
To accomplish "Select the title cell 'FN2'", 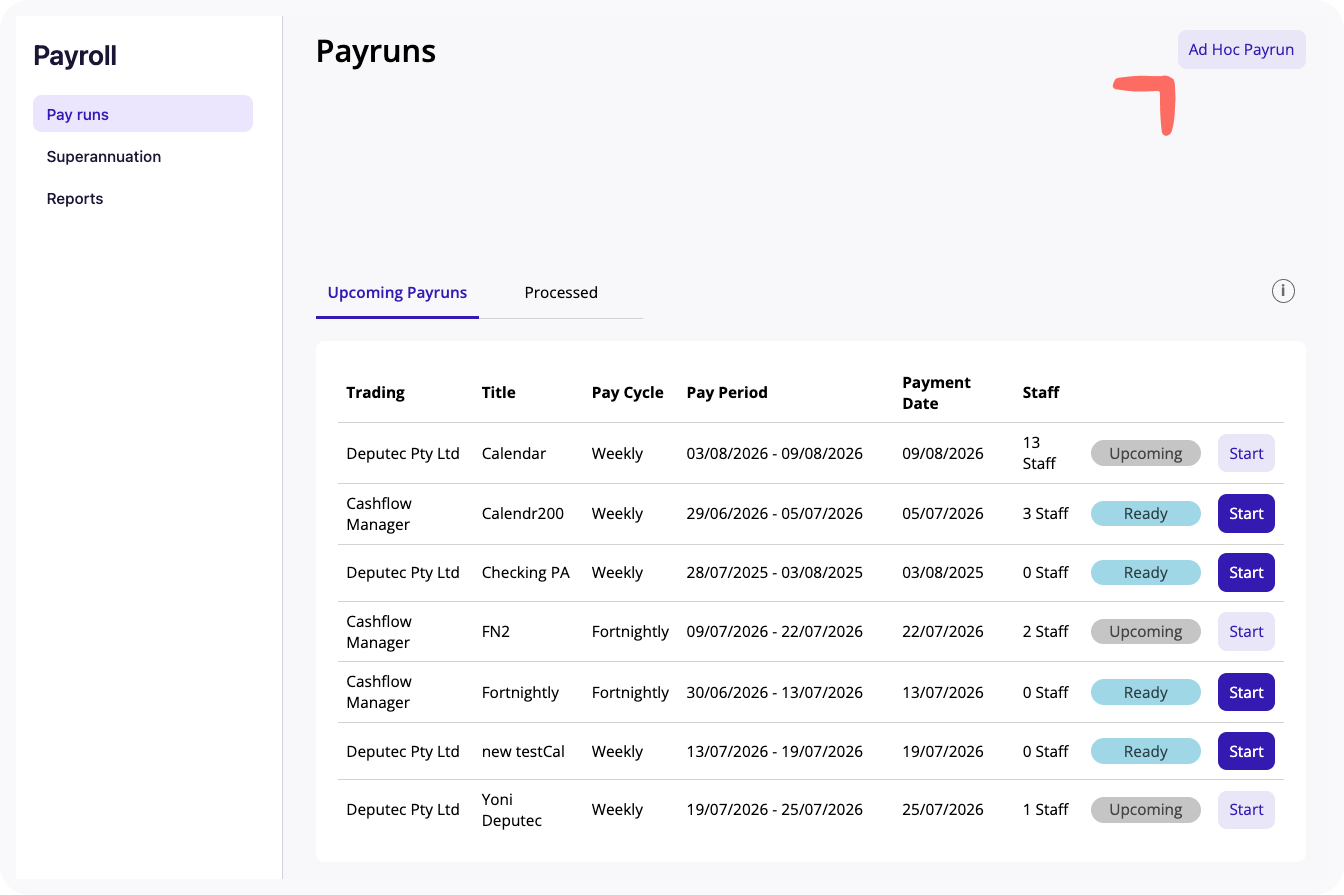I will pos(496,631).
